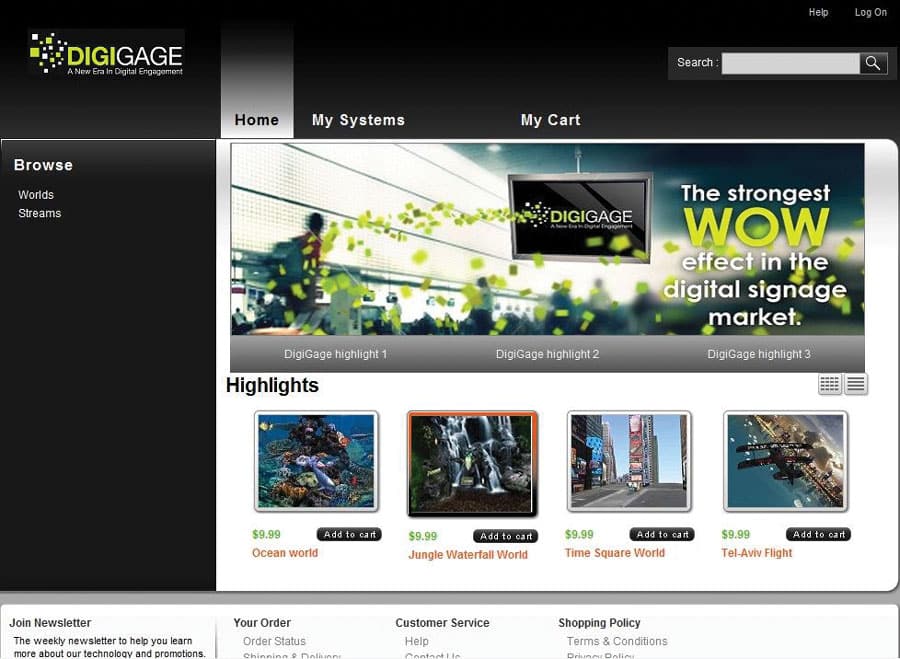Screen dimensions: 900x659
Task: Click the Your Order footer heading
Action: point(262,623)
